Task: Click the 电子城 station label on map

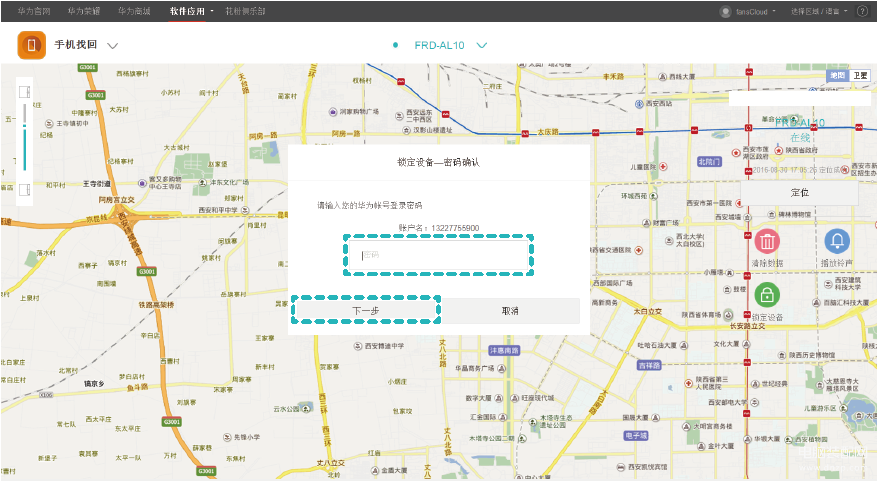Action: coord(636,435)
